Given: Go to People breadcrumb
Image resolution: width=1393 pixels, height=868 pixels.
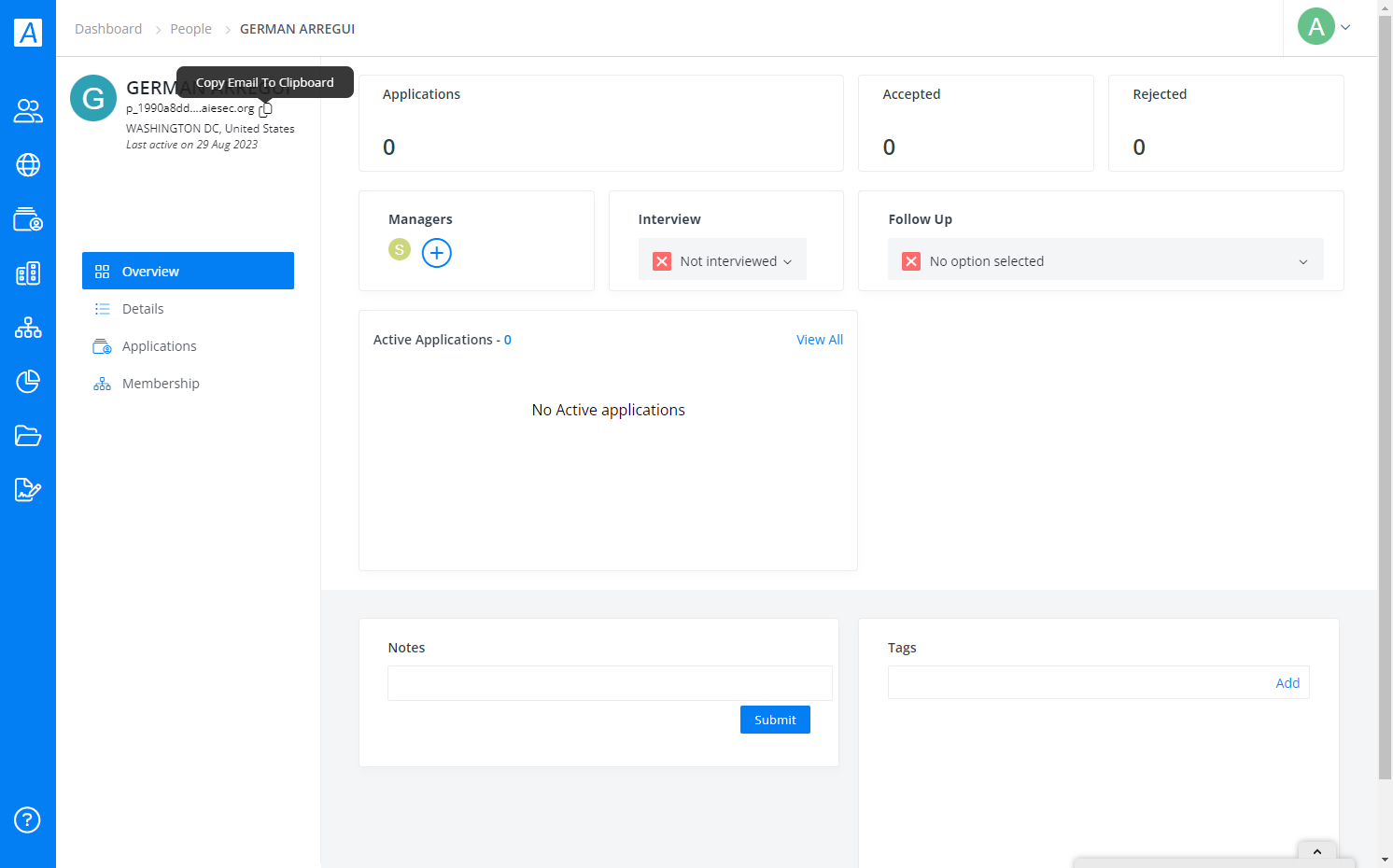Looking at the screenshot, I should coord(190,29).
